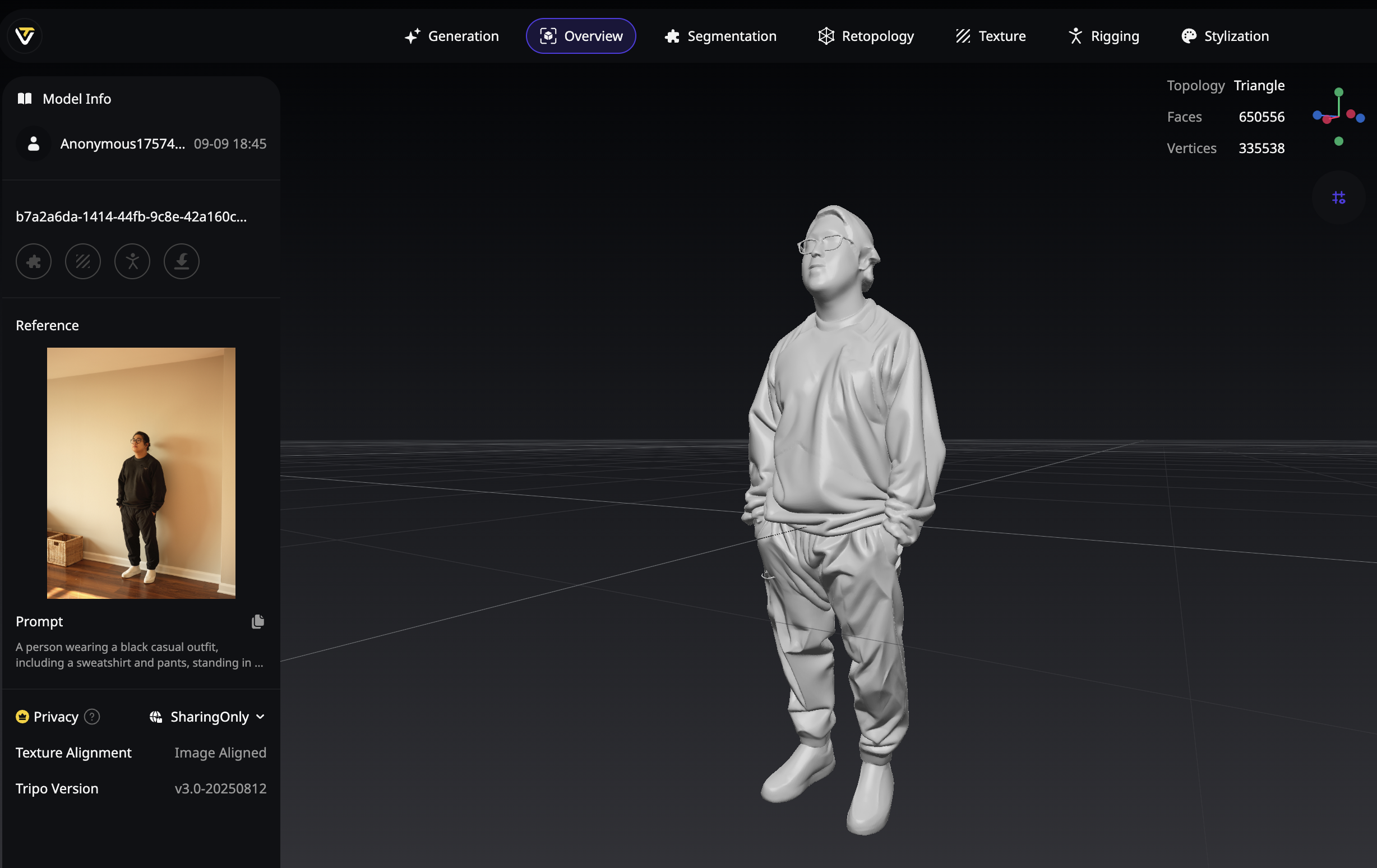Screen dimensions: 1377x868
Task: Open the Texture tab
Action: tap(990, 36)
